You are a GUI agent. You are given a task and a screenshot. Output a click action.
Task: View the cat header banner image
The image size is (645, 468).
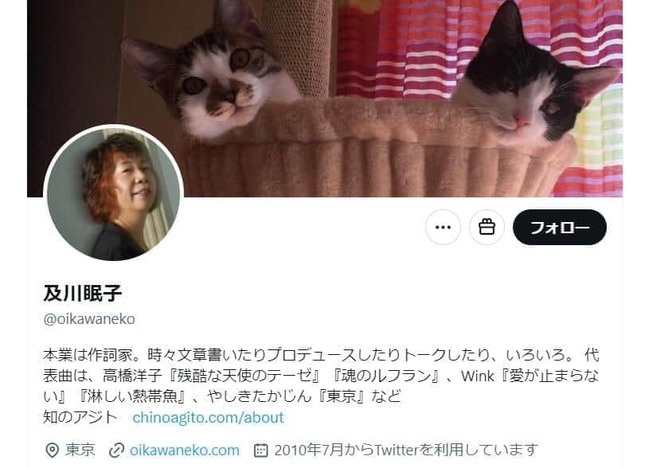point(325,98)
